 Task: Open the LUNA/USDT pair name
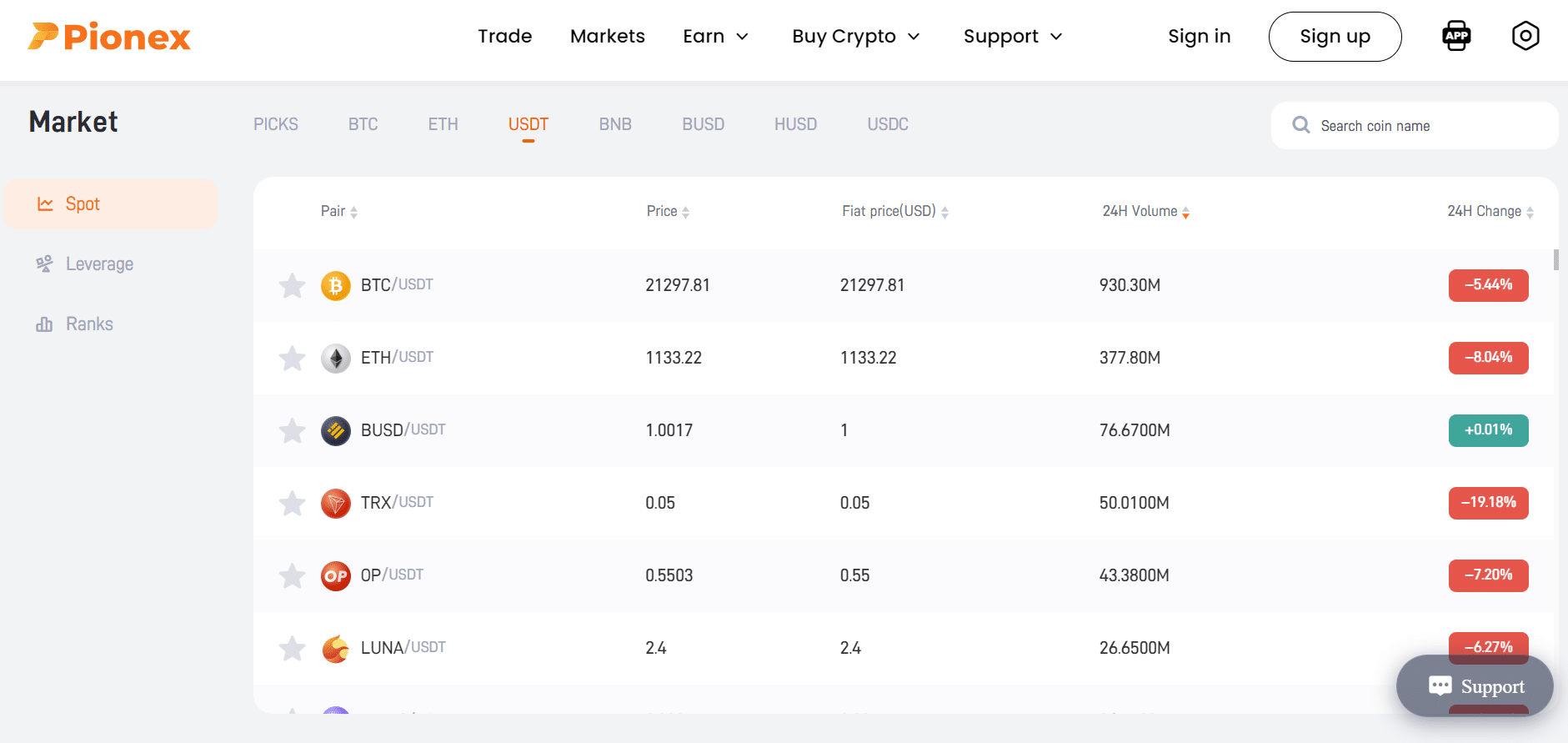coord(403,648)
